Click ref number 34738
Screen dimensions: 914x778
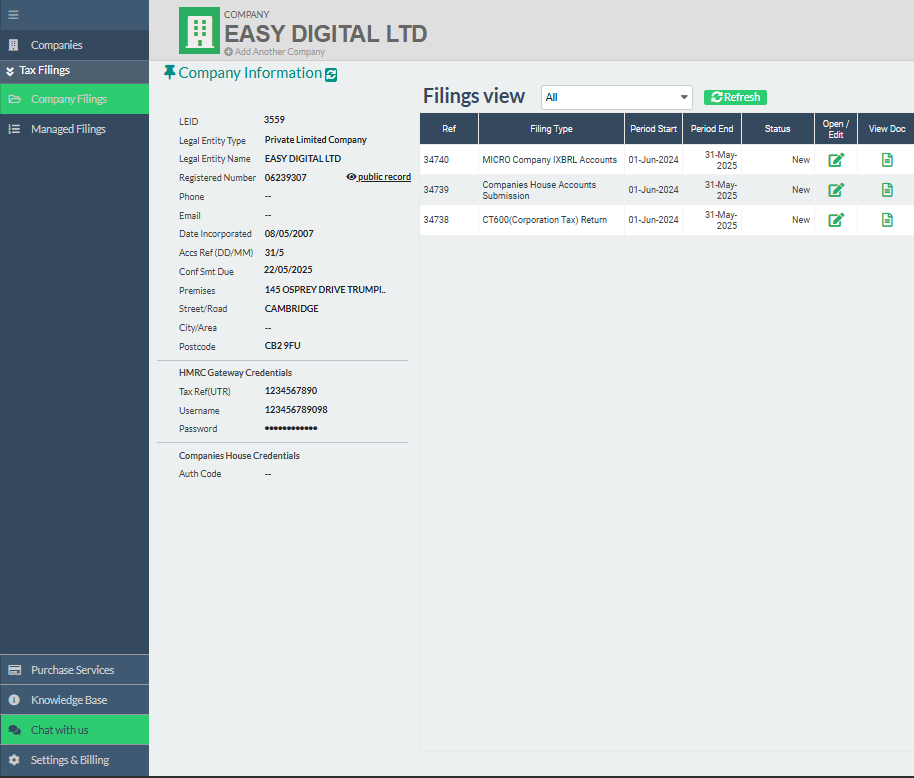point(436,220)
